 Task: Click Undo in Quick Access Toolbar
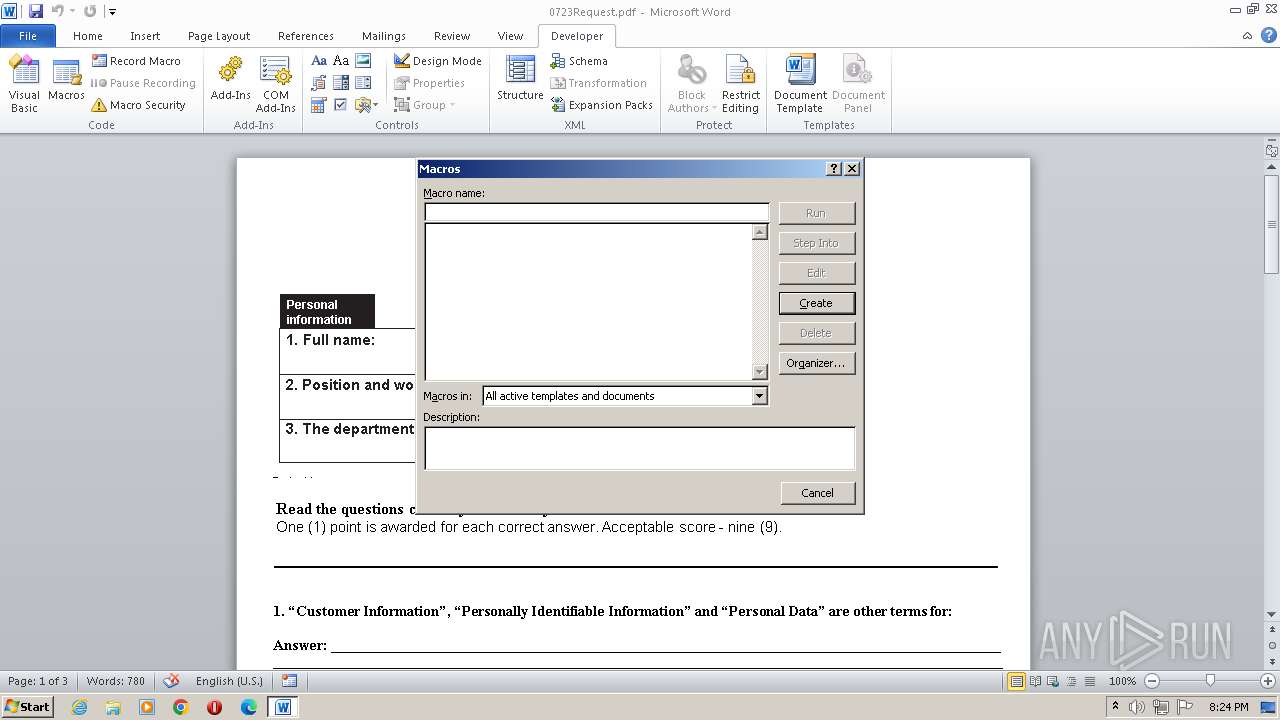click(57, 11)
